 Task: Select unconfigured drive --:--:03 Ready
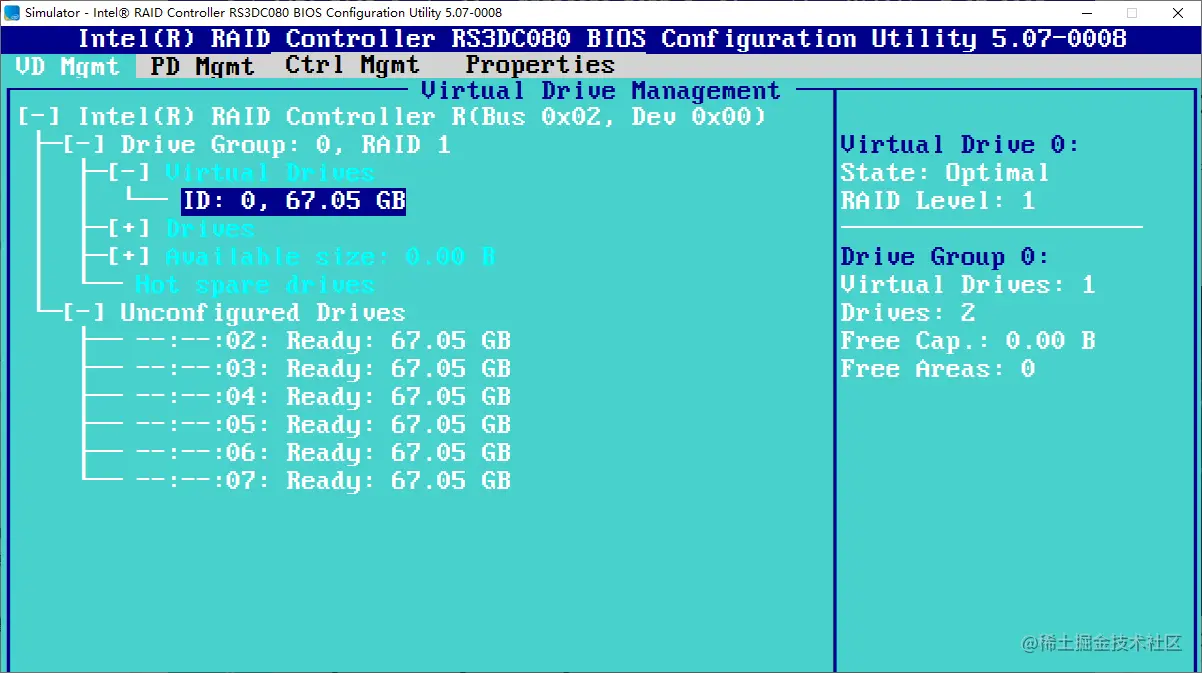point(323,369)
